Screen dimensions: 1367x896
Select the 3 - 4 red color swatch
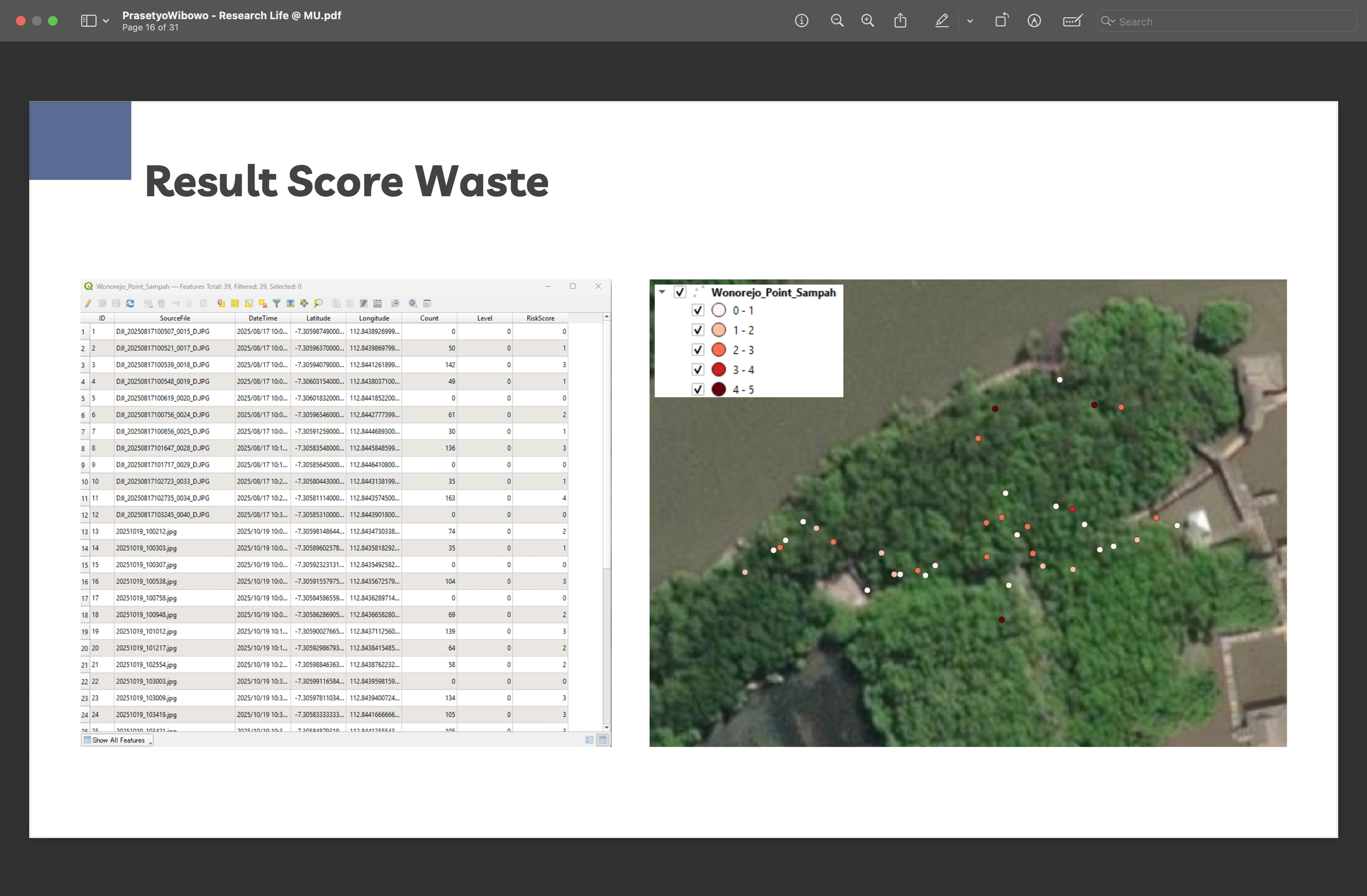pyautogui.click(x=718, y=370)
